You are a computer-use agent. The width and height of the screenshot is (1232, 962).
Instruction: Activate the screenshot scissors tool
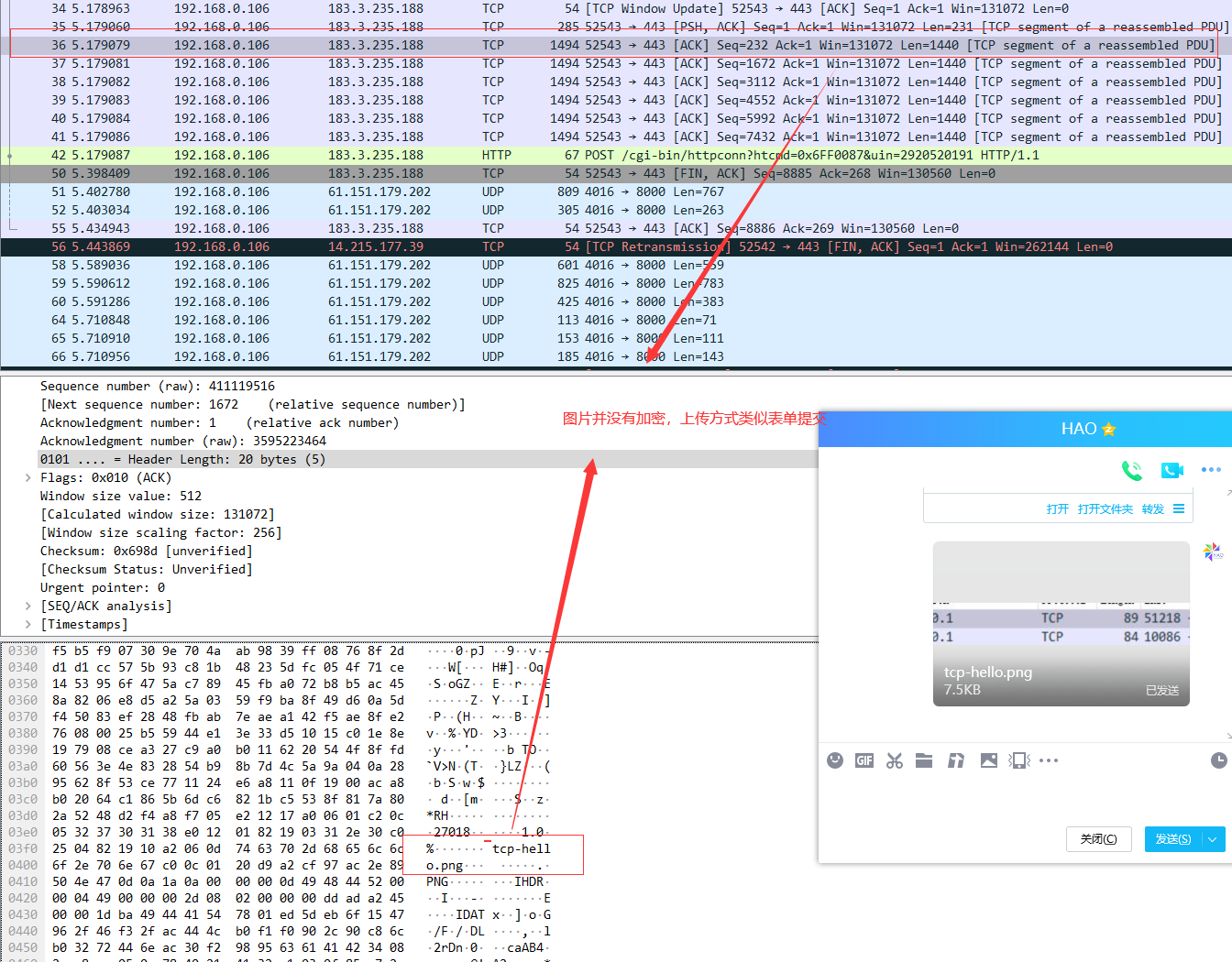(895, 760)
